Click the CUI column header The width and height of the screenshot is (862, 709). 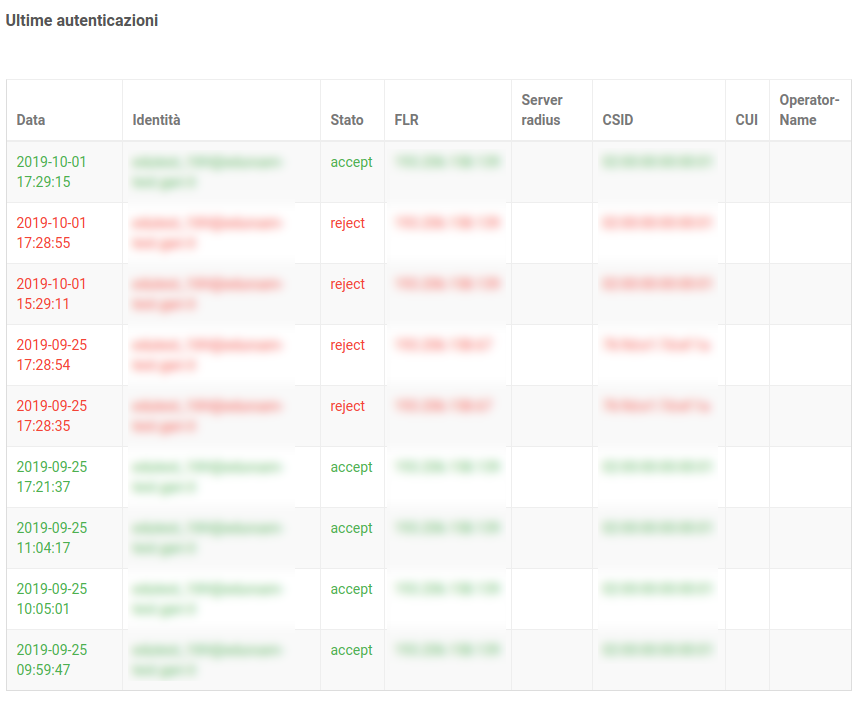tap(746, 120)
